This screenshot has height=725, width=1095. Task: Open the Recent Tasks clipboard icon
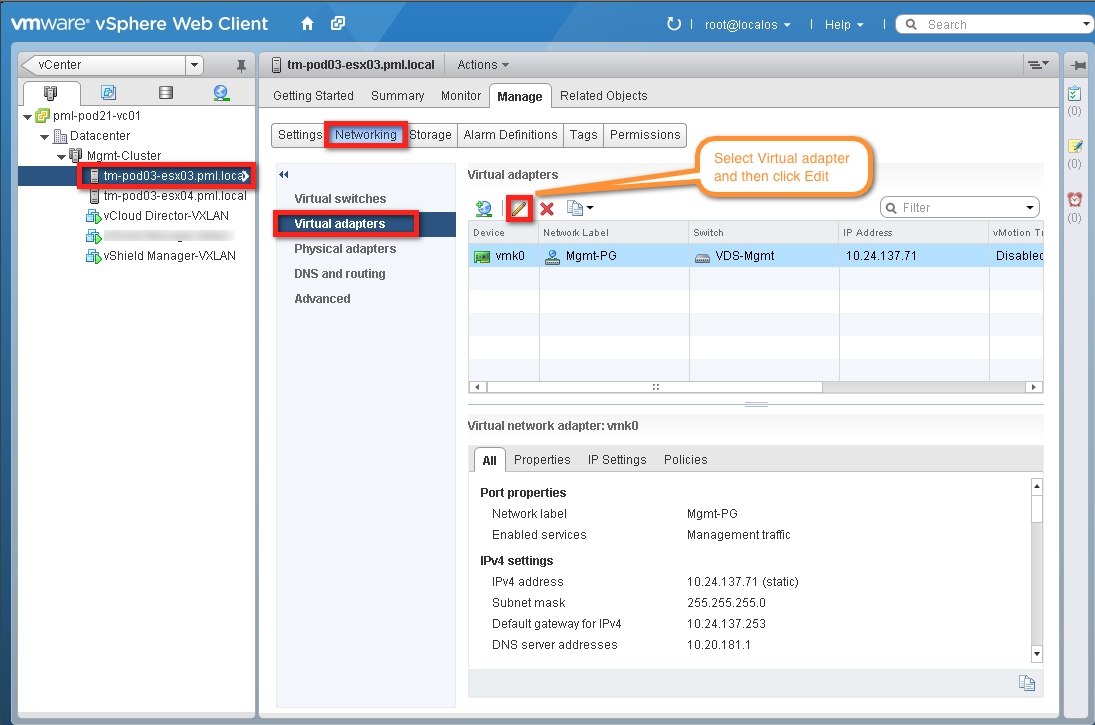tap(1076, 92)
